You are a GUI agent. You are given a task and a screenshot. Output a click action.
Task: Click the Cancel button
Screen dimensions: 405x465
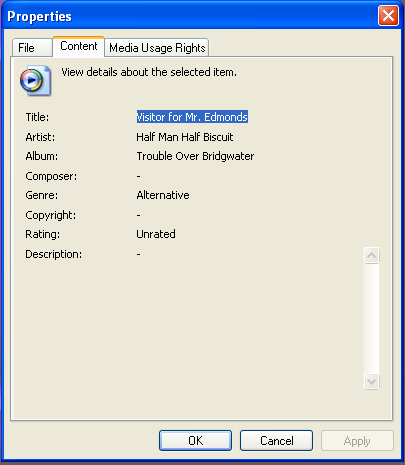point(276,441)
